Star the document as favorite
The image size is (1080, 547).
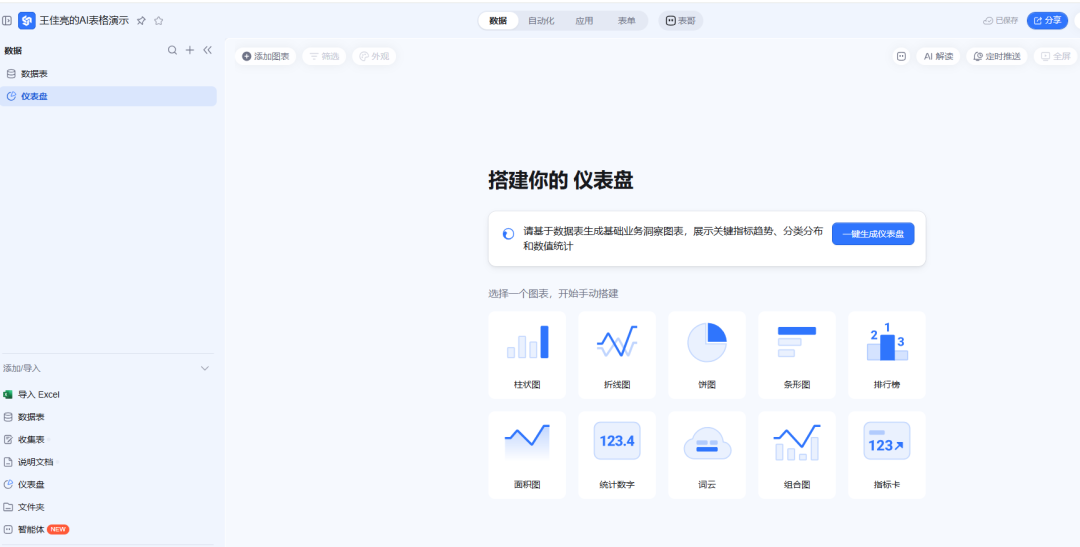tap(158, 21)
